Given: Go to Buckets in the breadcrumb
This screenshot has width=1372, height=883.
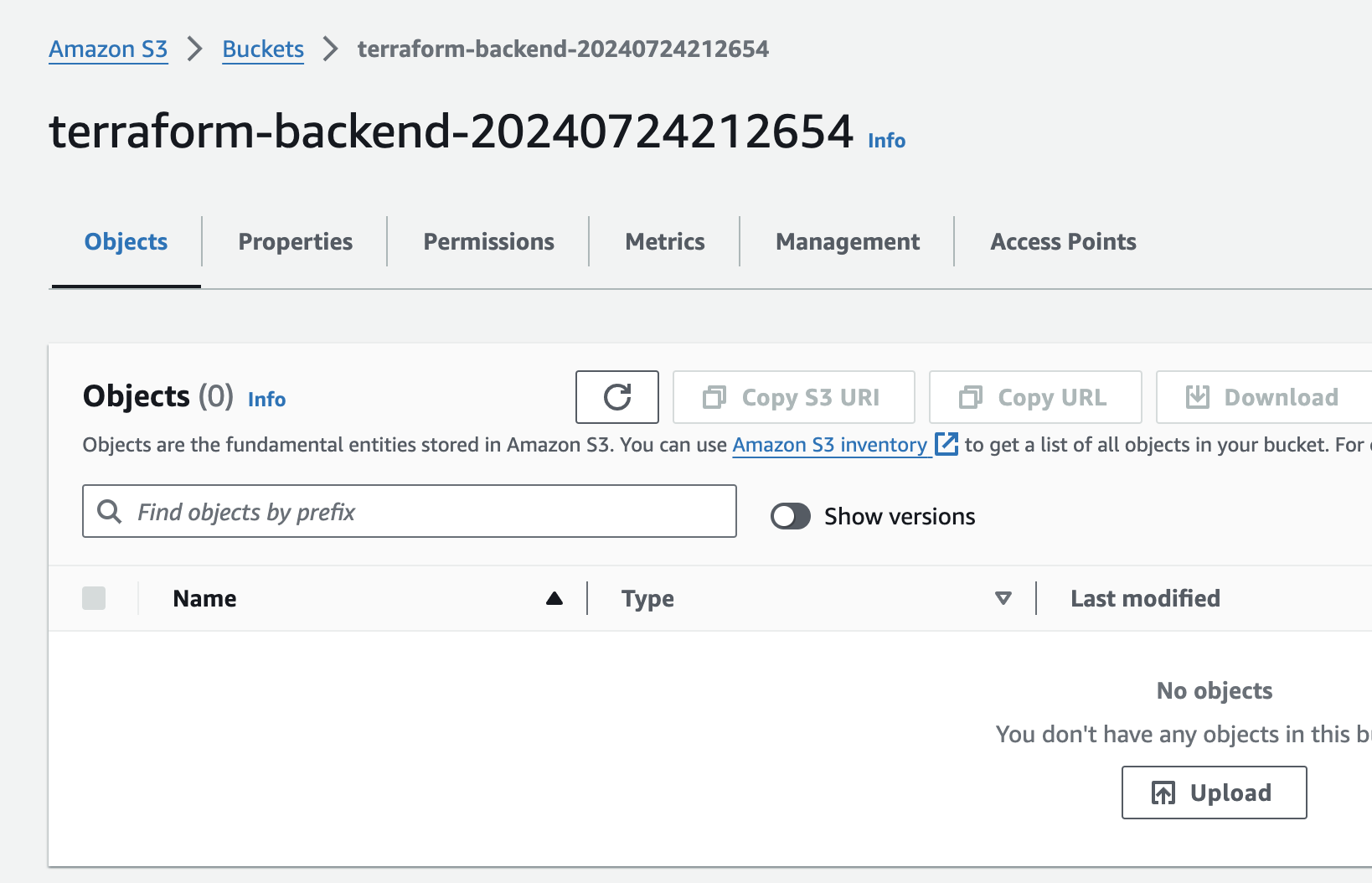Looking at the screenshot, I should 263,49.
